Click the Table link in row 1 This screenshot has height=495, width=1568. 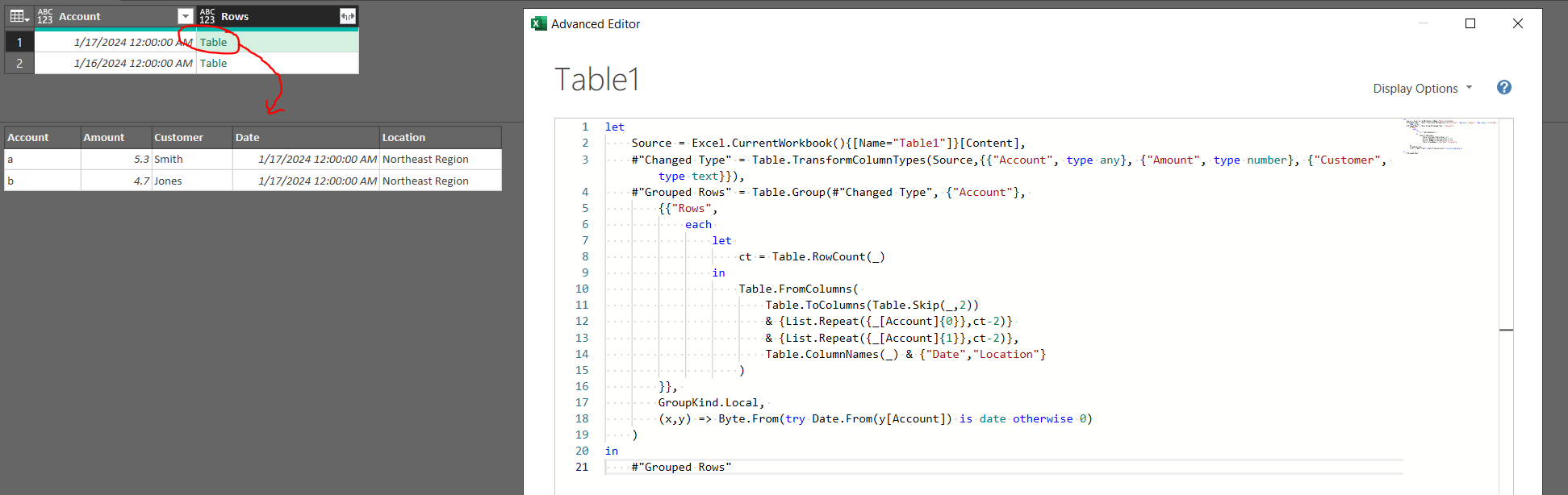[213, 42]
